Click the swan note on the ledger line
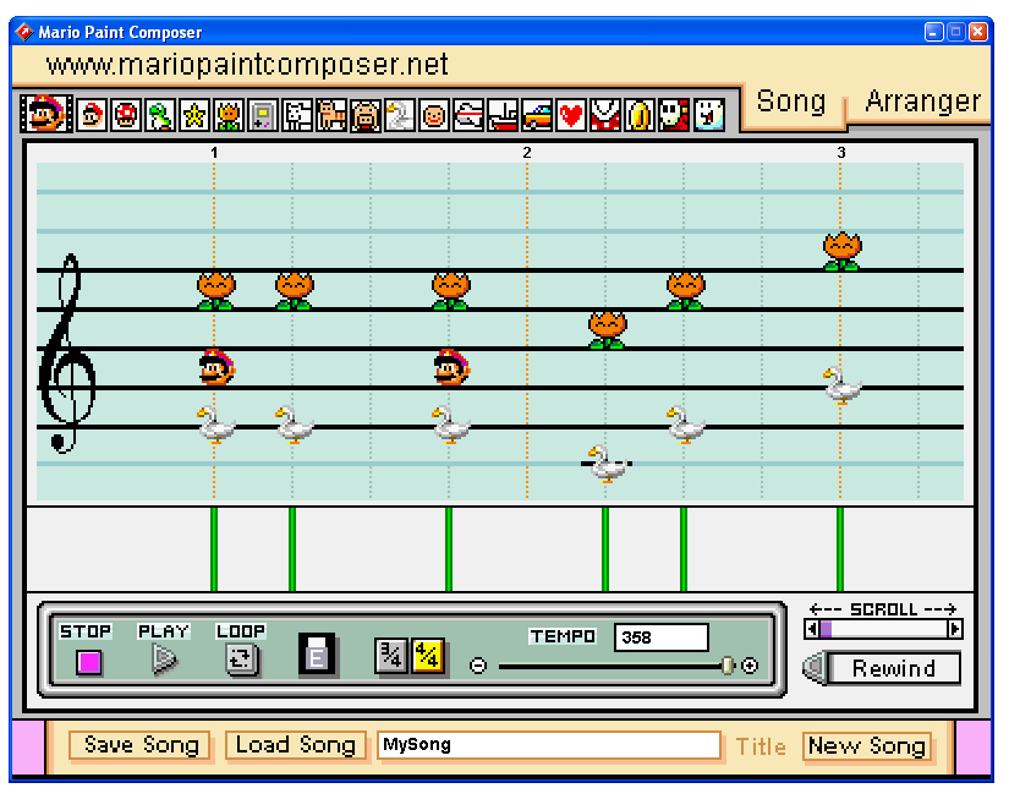The width and height of the screenshot is (1020, 810). point(607,463)
